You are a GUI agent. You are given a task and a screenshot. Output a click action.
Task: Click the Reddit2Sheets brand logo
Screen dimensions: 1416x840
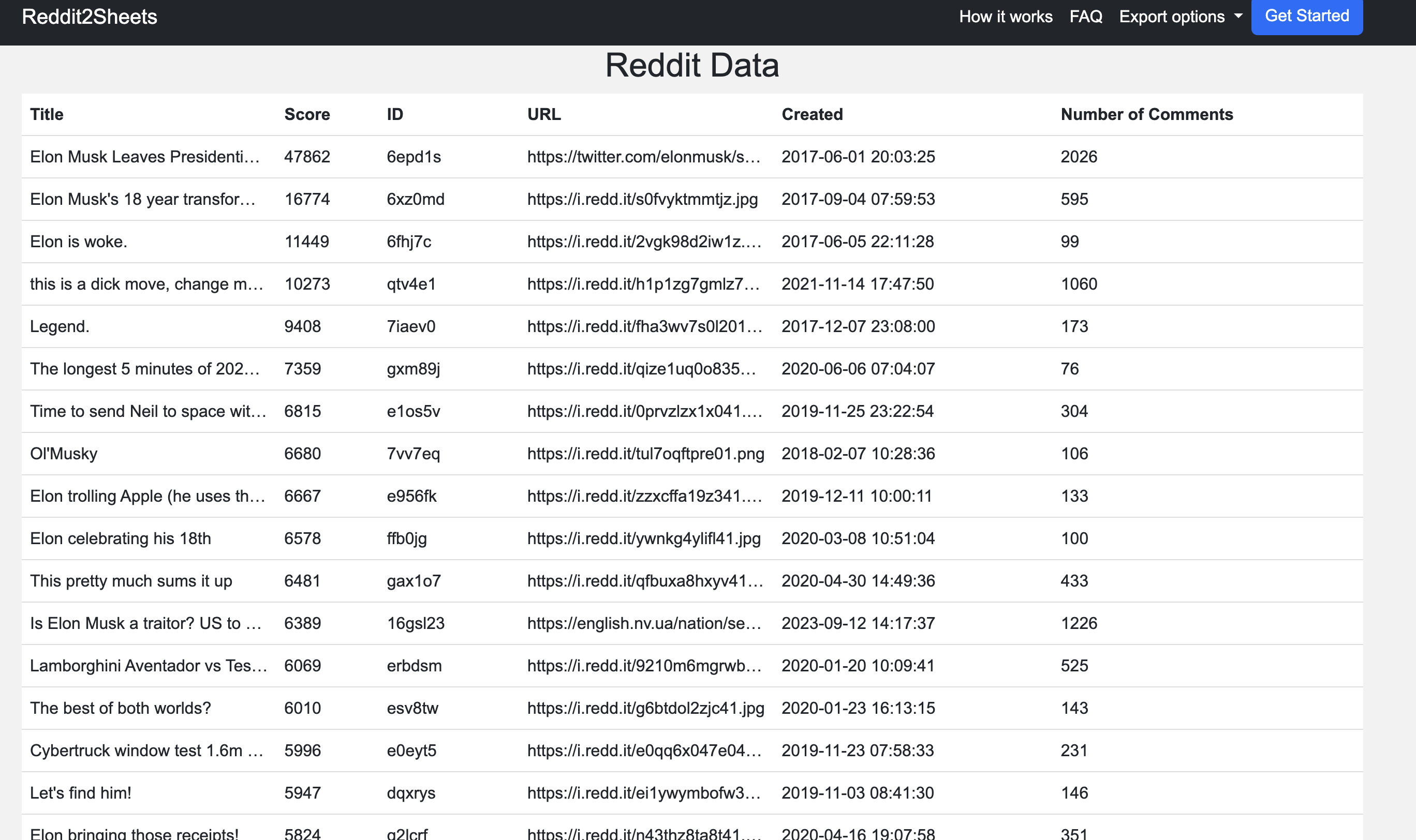(x=90, y=17)
